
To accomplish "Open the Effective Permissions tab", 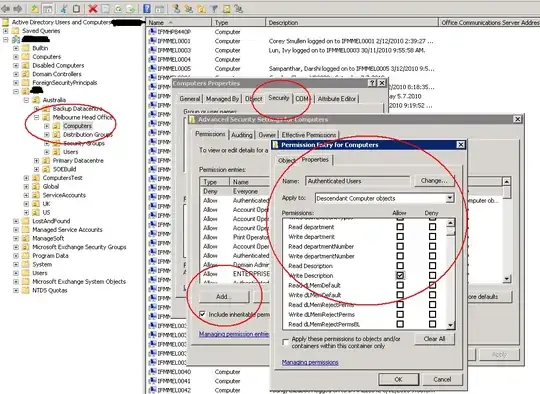I will [309, 135].
